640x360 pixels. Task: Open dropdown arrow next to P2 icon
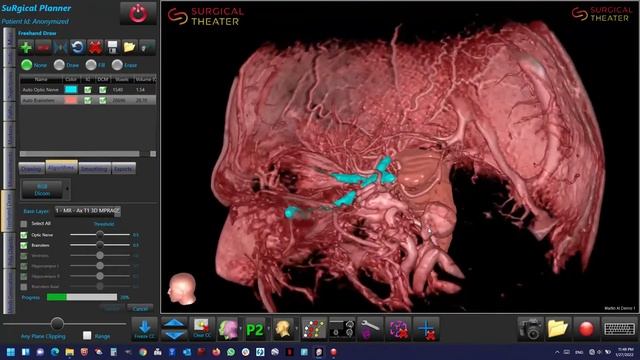pos(269,329)
